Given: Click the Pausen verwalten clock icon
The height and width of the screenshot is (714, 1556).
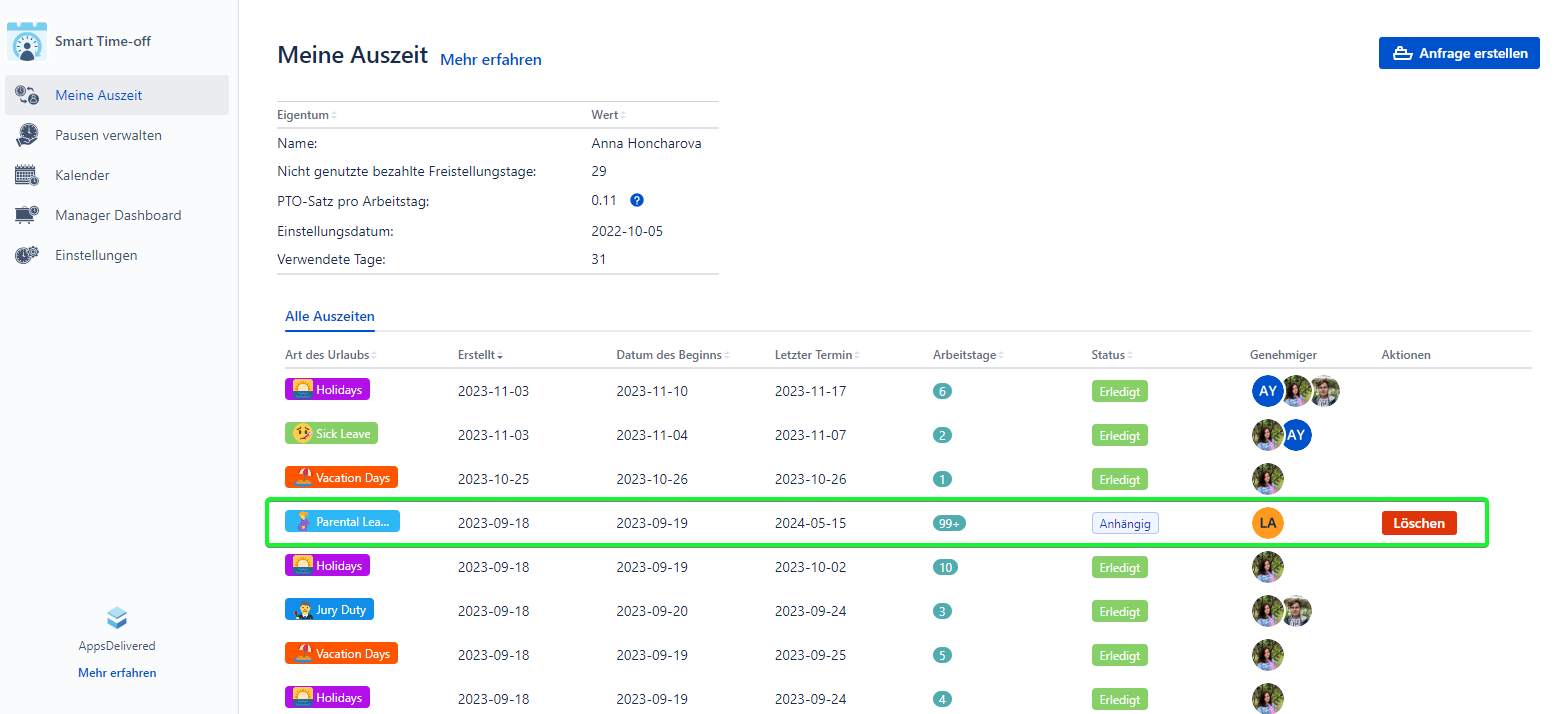Looking at the screenshot, I should [x=27, y=135].
